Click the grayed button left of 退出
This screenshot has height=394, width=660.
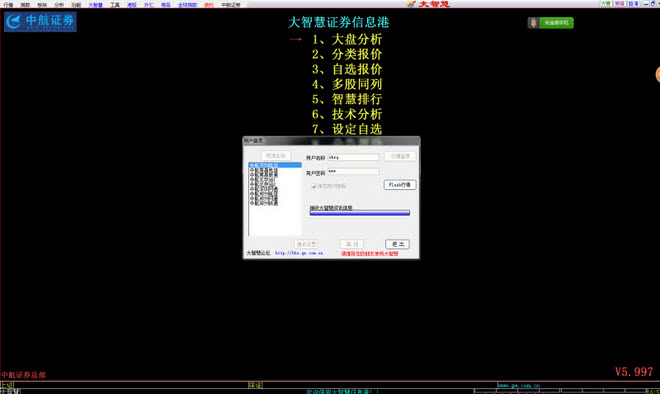[351, 244]
